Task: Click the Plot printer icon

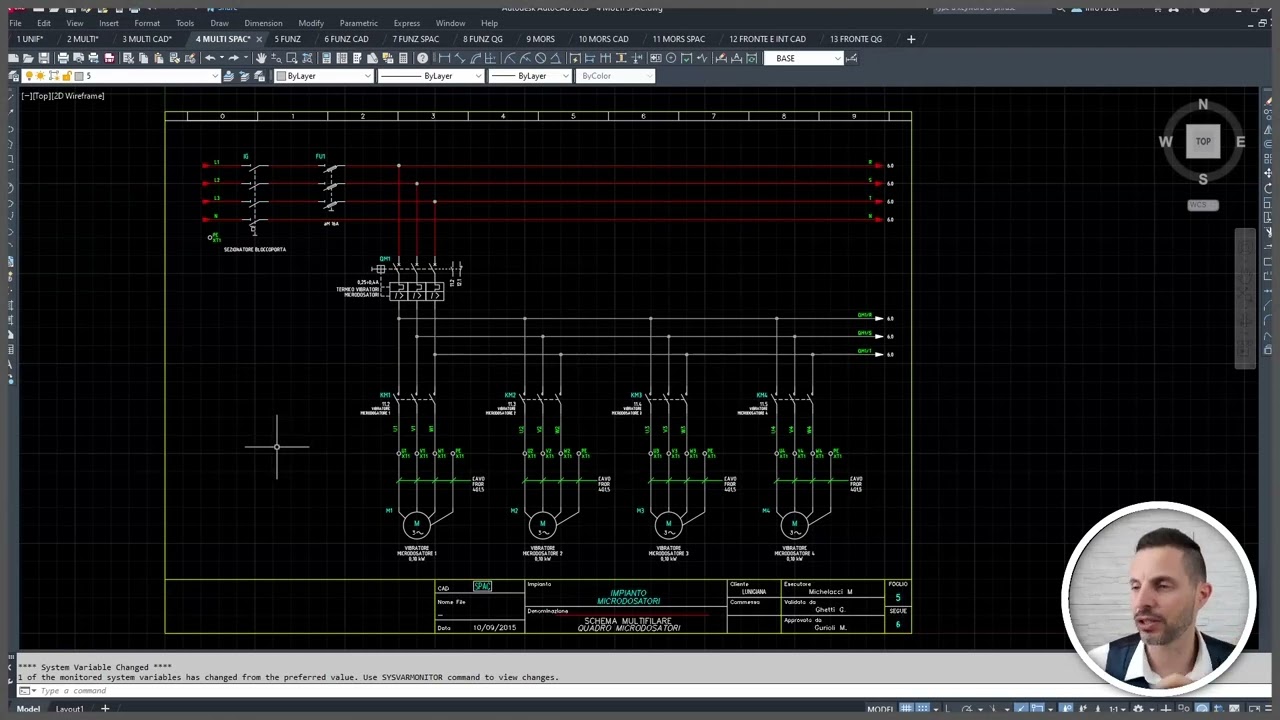Action: [63, 58]
